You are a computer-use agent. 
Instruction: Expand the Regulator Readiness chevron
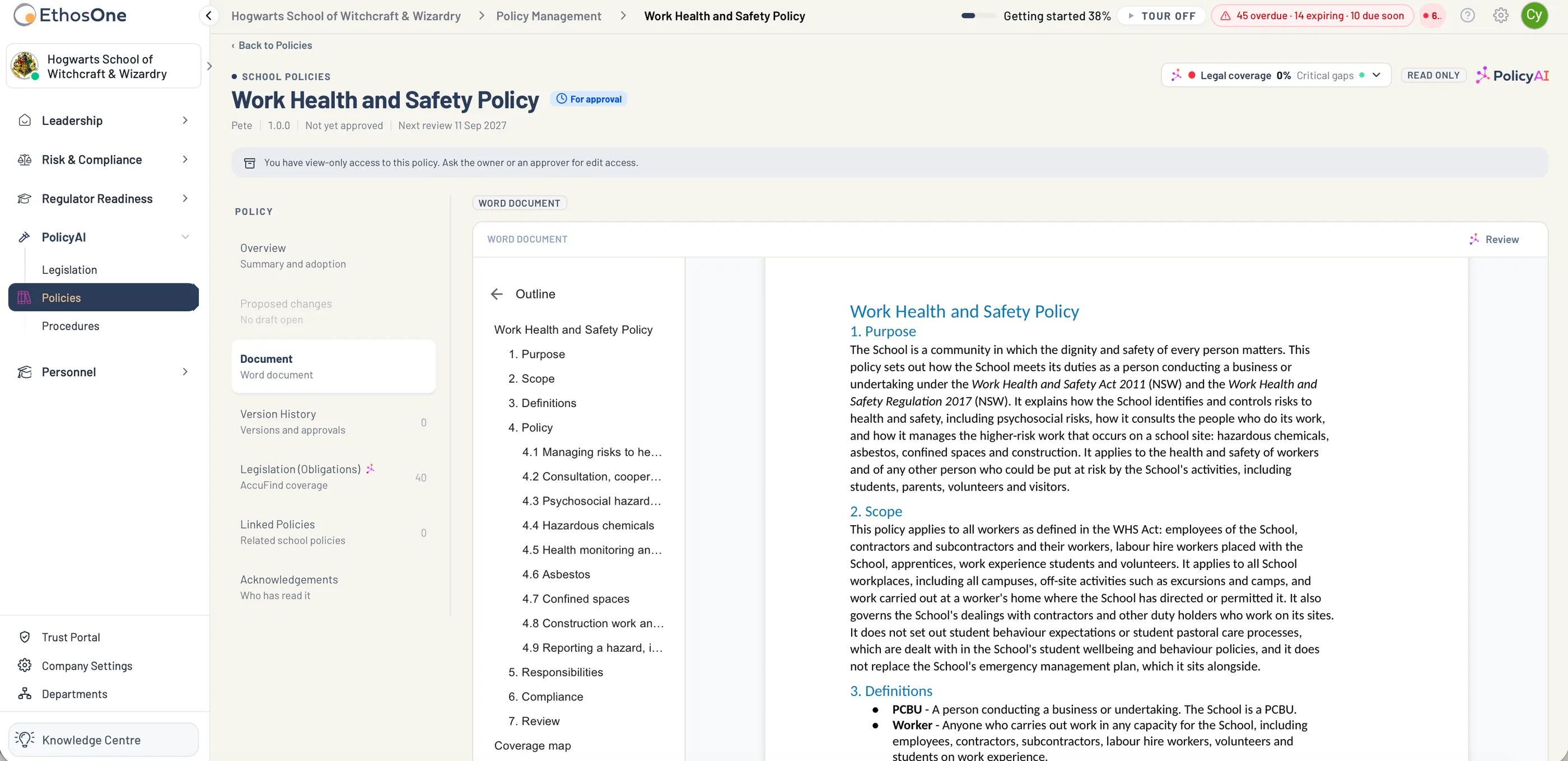click(185, 198)
